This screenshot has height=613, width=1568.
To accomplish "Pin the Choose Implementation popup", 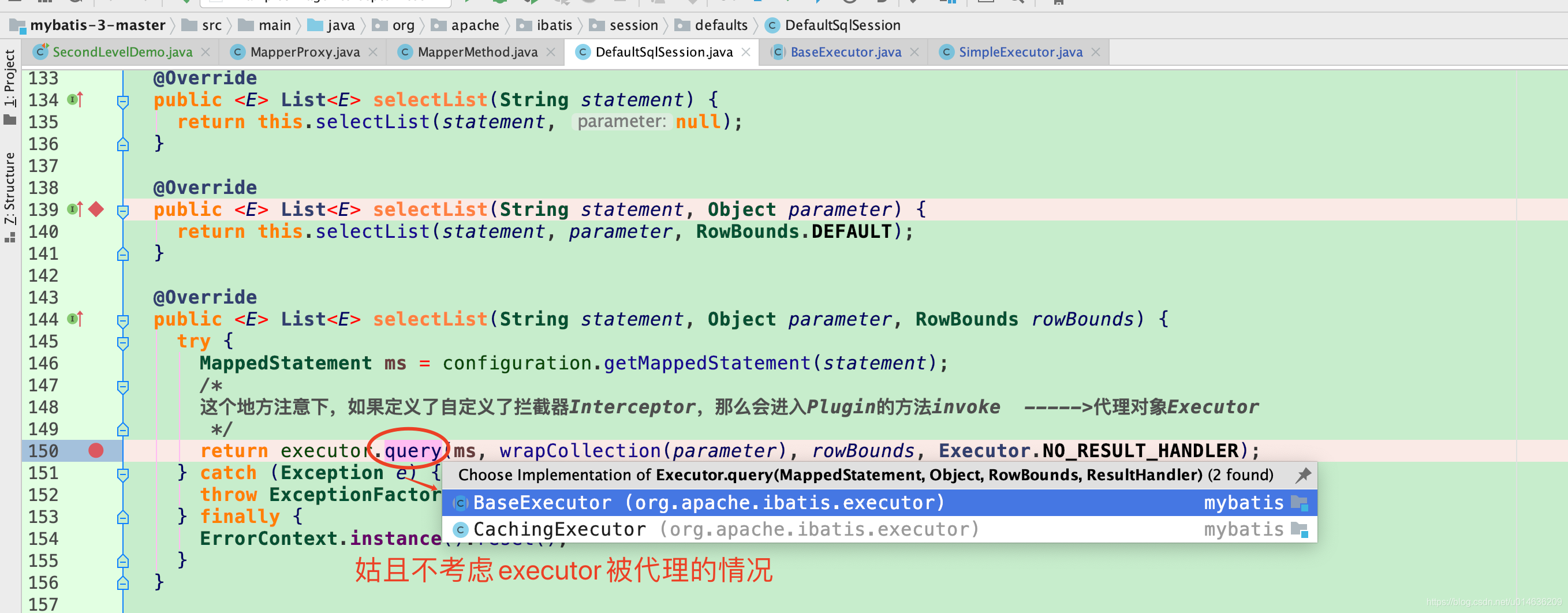I will [1303, 475].
